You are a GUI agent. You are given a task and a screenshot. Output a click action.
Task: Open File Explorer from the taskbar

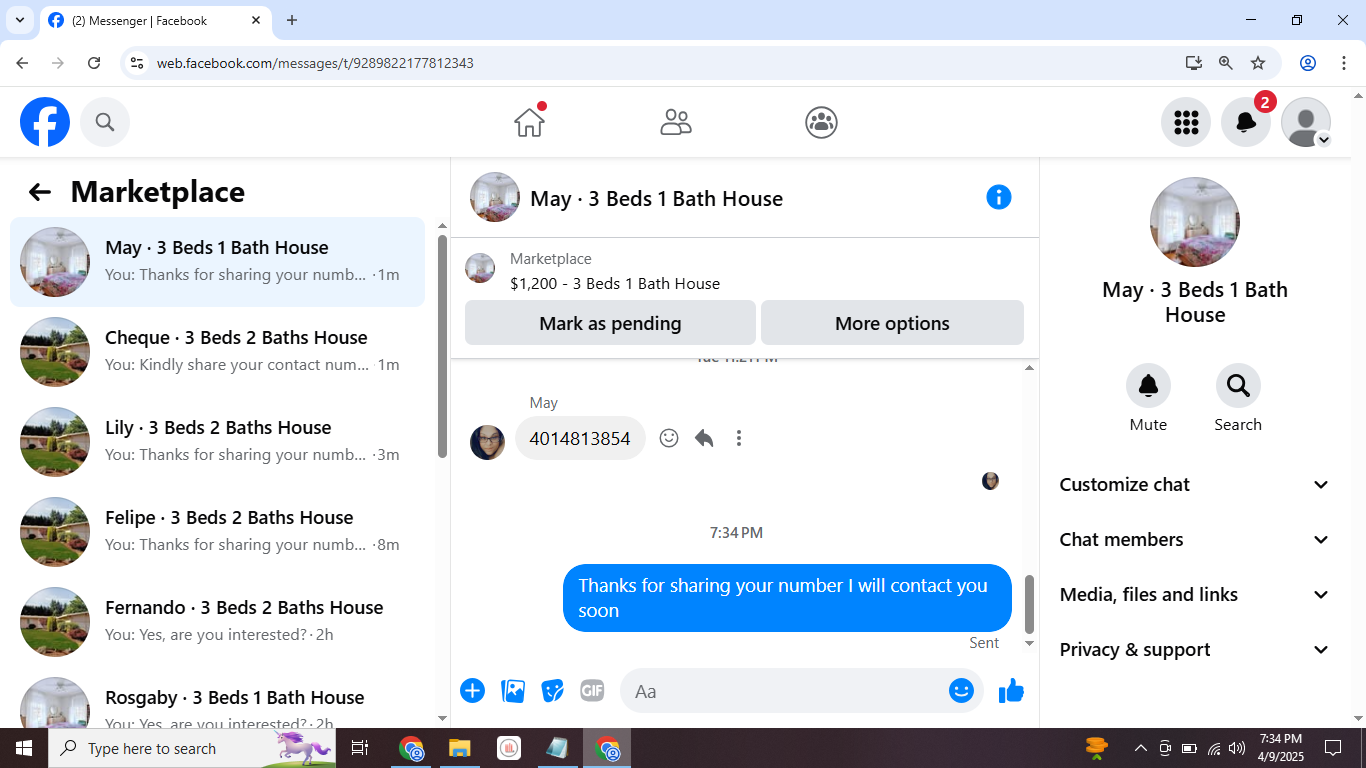pos(460,748)
